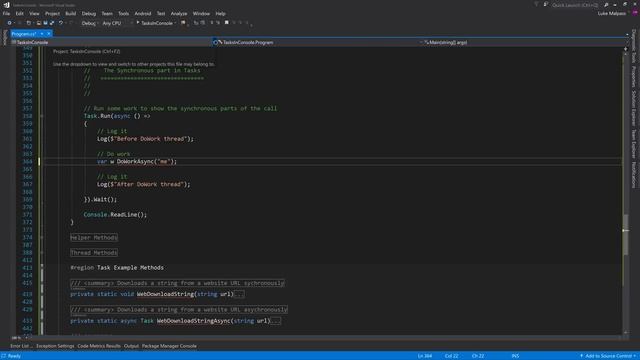Viewport: 640px width, 360px height.
Task: Click the Save toolbar icon
Action: [45, 23]
